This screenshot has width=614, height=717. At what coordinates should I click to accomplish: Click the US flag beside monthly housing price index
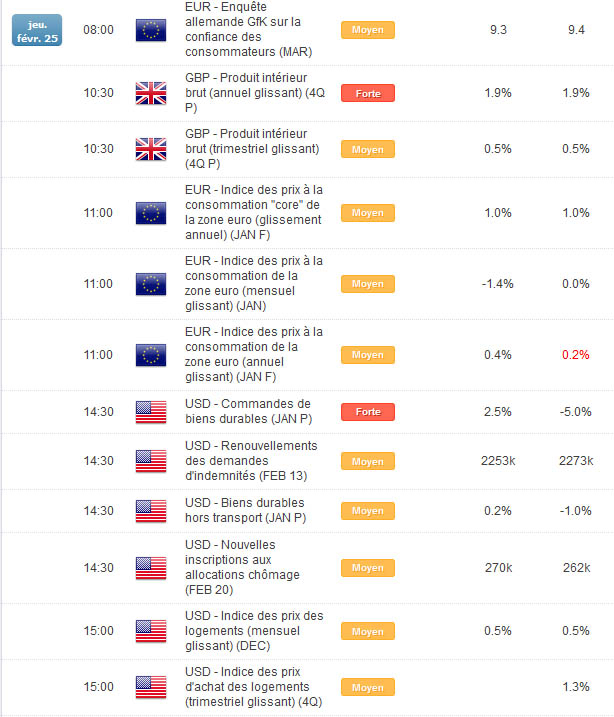pos(151,631)
